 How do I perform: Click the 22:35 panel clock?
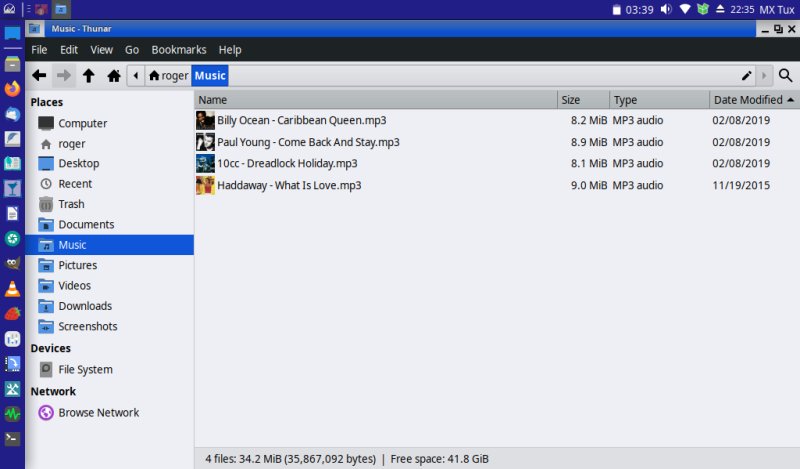pos(742,9)
